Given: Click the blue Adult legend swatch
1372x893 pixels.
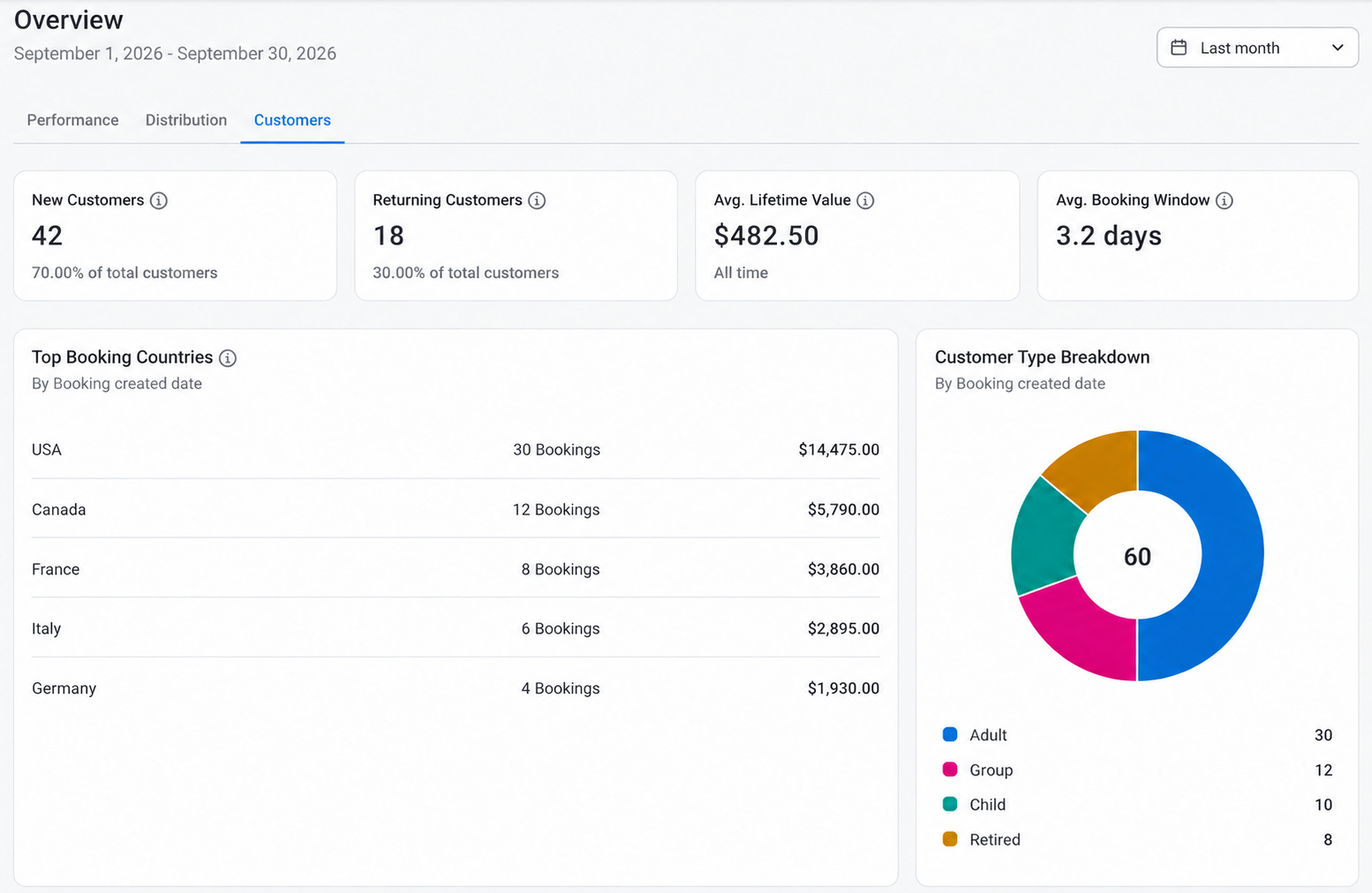Looking at the screenshot, I should [950, 734].
